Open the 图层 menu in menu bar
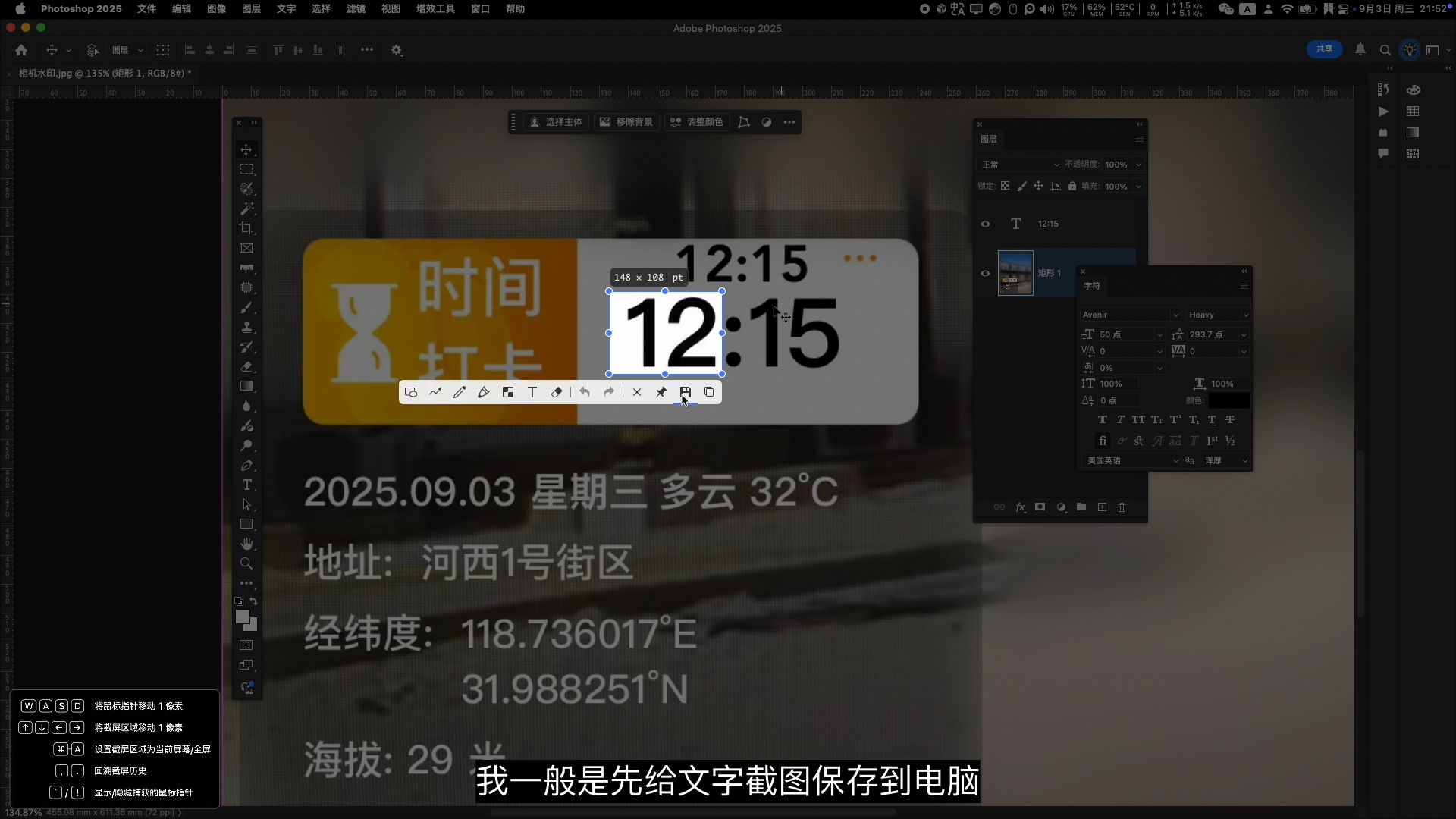 (251, 9)
